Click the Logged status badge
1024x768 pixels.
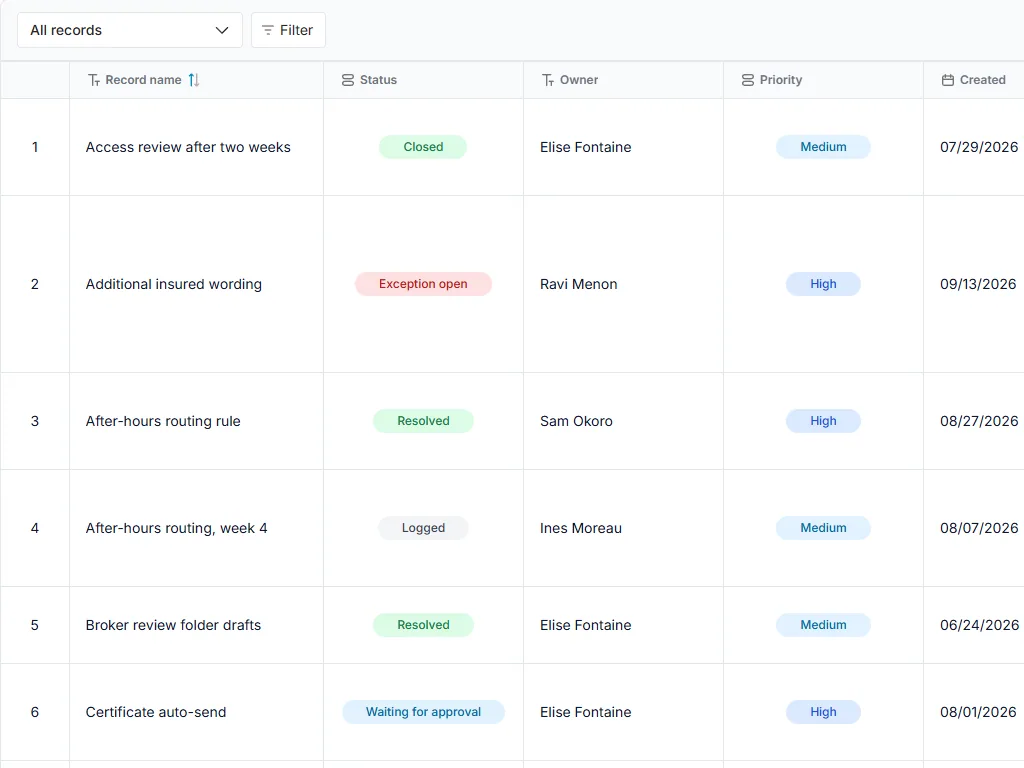coord(423,528)
